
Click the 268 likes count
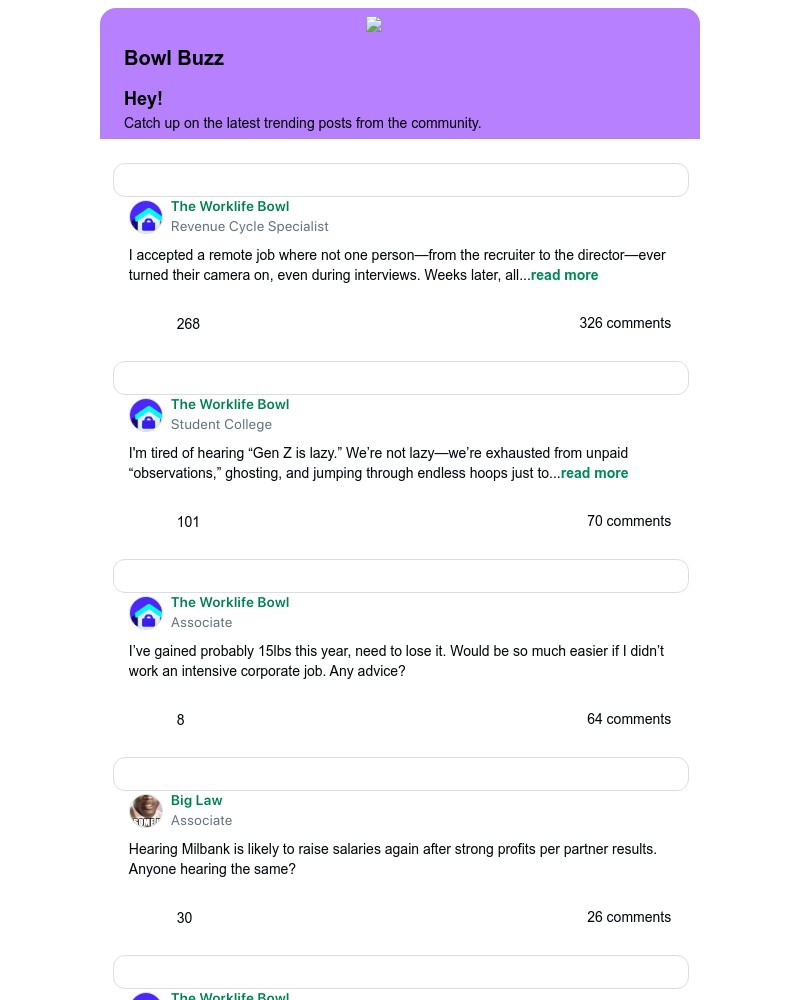point(188,325)
